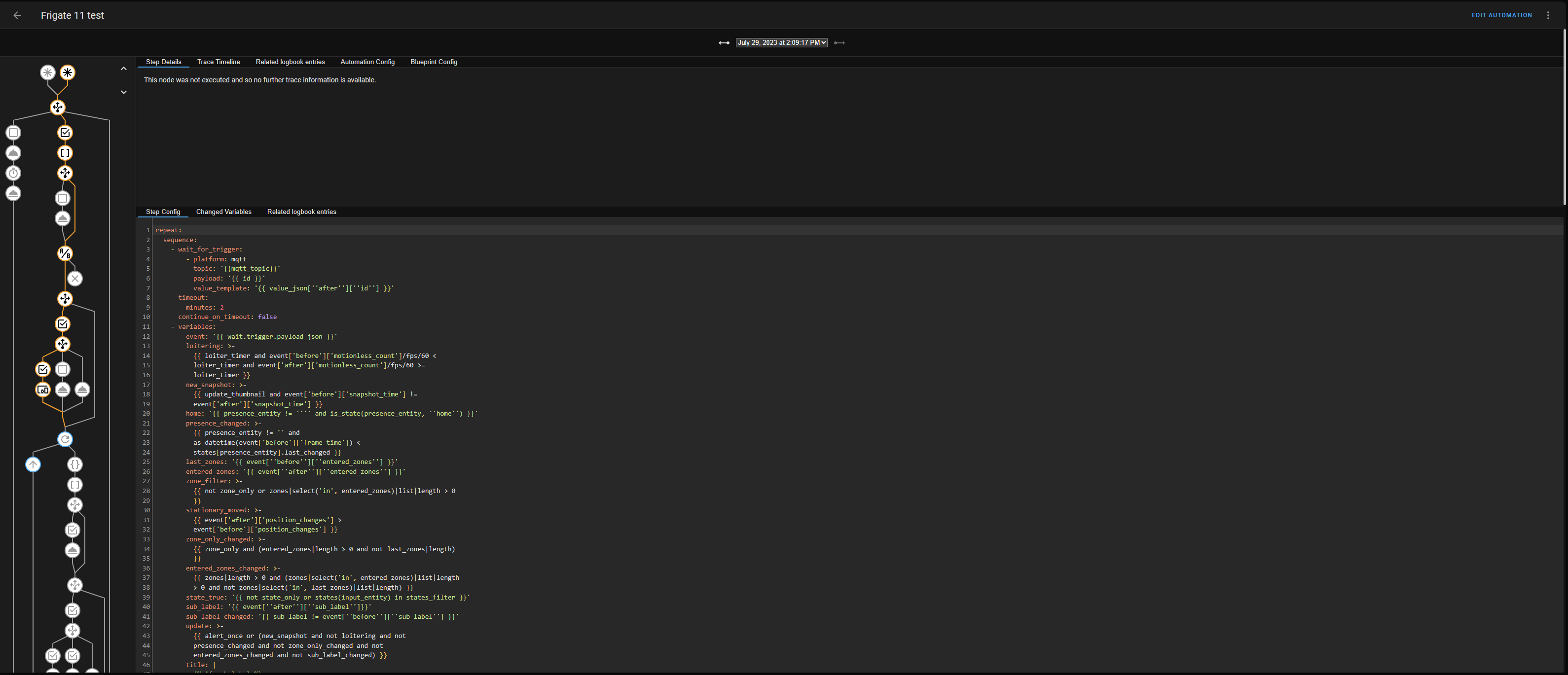Go to the older trace arrow button

(724, 42)
